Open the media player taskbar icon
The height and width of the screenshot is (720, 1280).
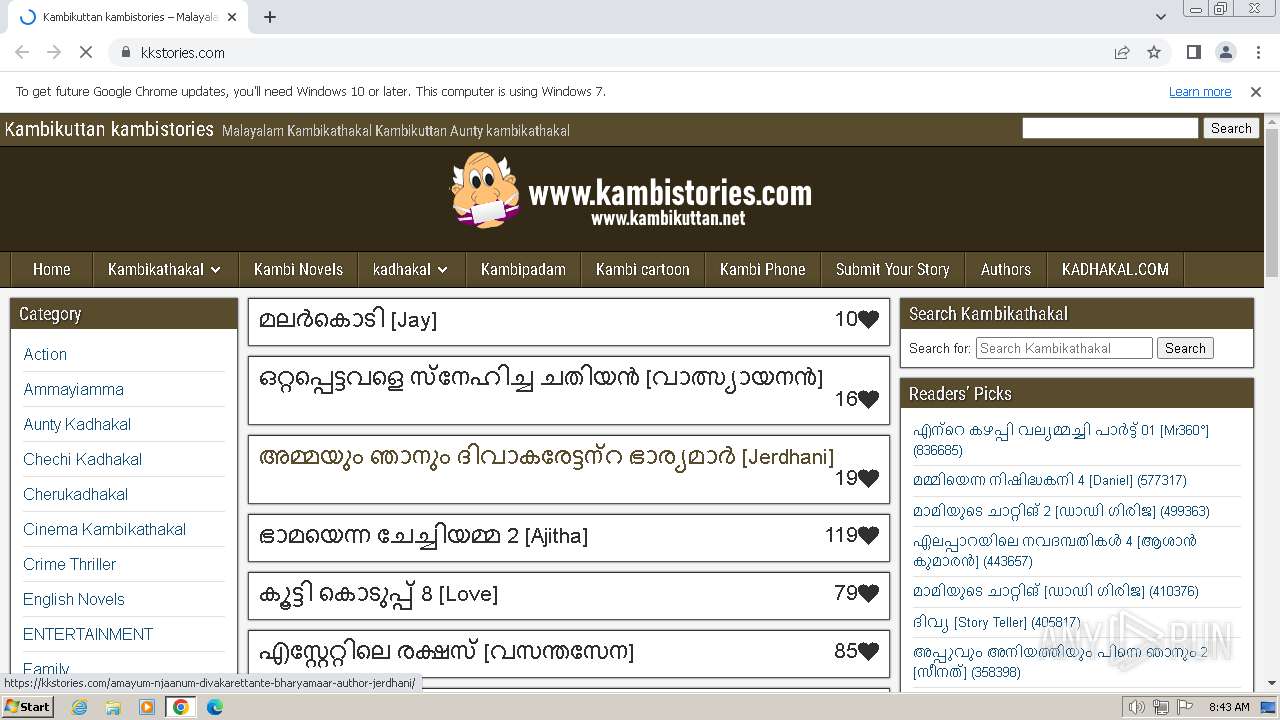[147, 707]
